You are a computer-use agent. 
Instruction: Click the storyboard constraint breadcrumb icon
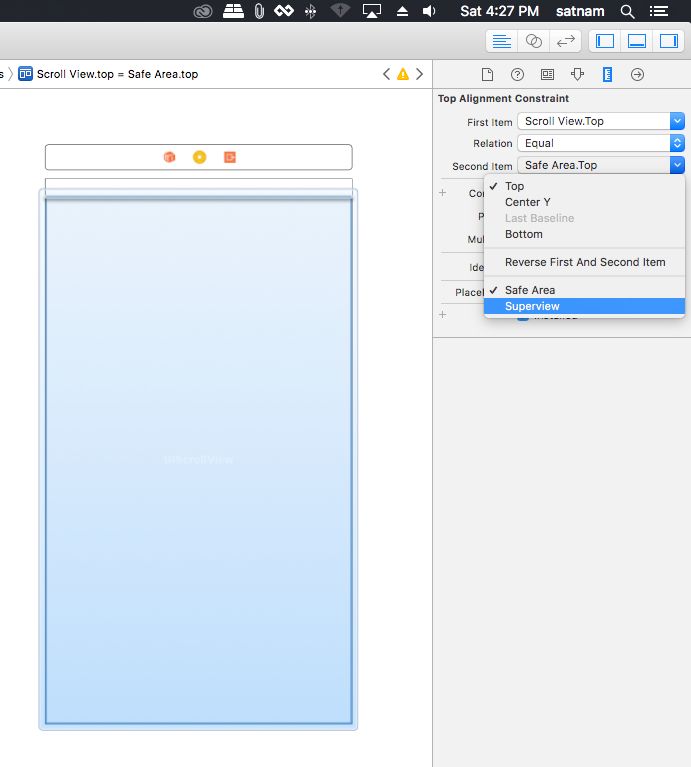25,74
